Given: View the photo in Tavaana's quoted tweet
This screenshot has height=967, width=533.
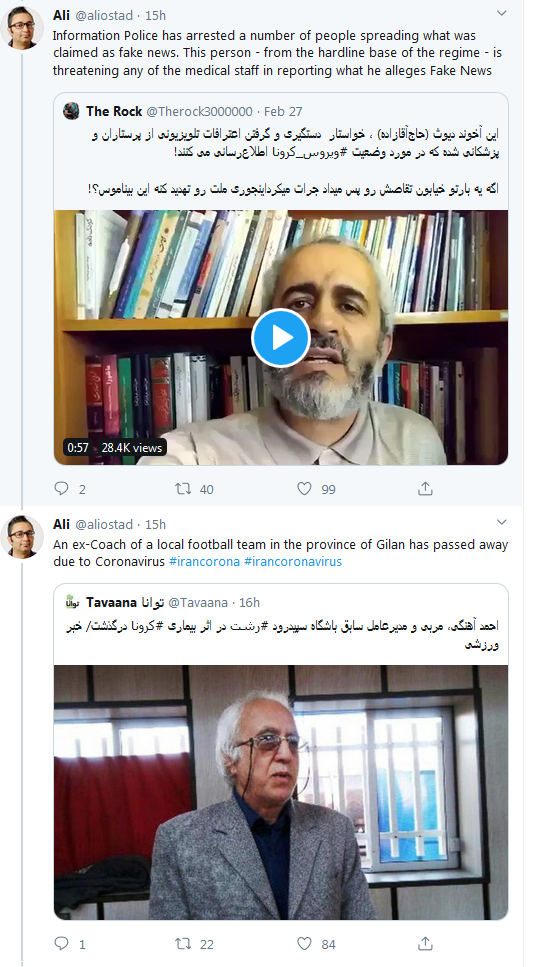Looking at the screenshot, I should [x=281, y=792].
